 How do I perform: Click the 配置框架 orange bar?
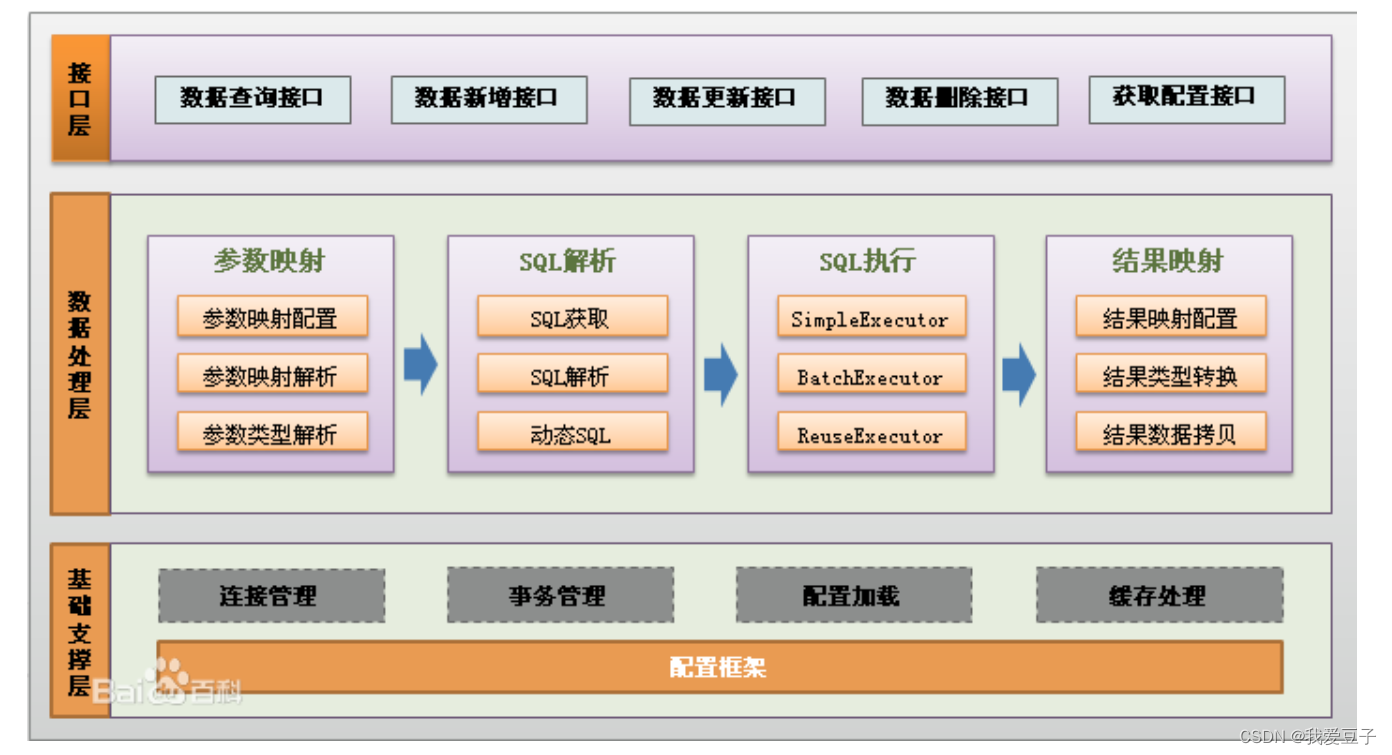click(x=720, y=667)
